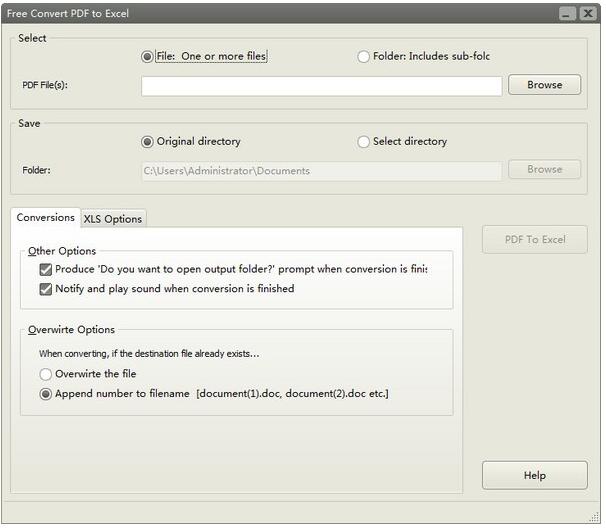Click the 'Folder:' label

tap(36, 170)
